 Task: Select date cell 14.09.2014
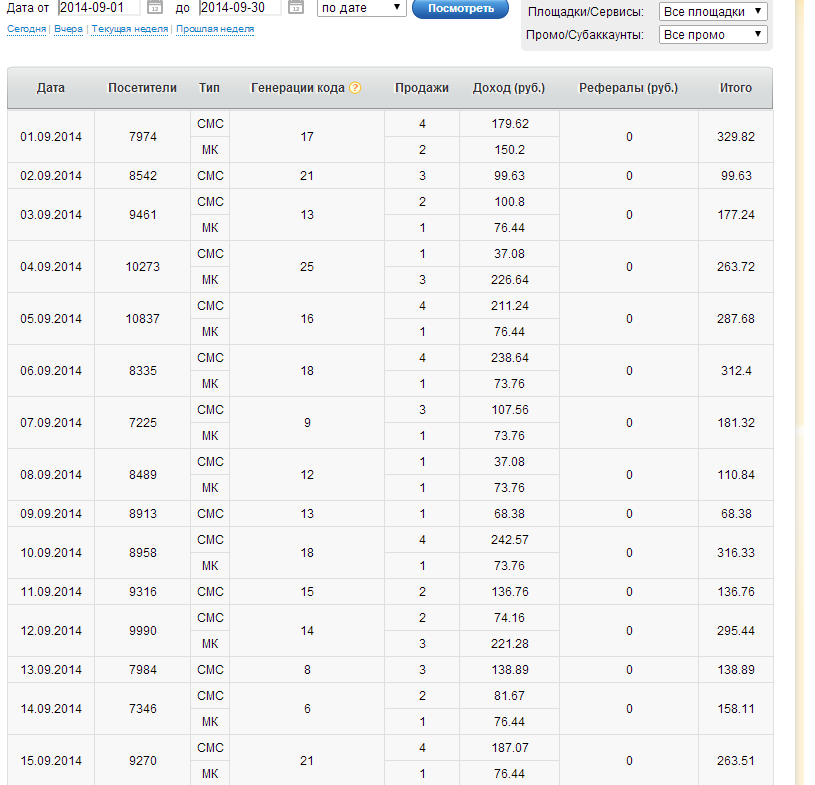click(x=51, y=709)
